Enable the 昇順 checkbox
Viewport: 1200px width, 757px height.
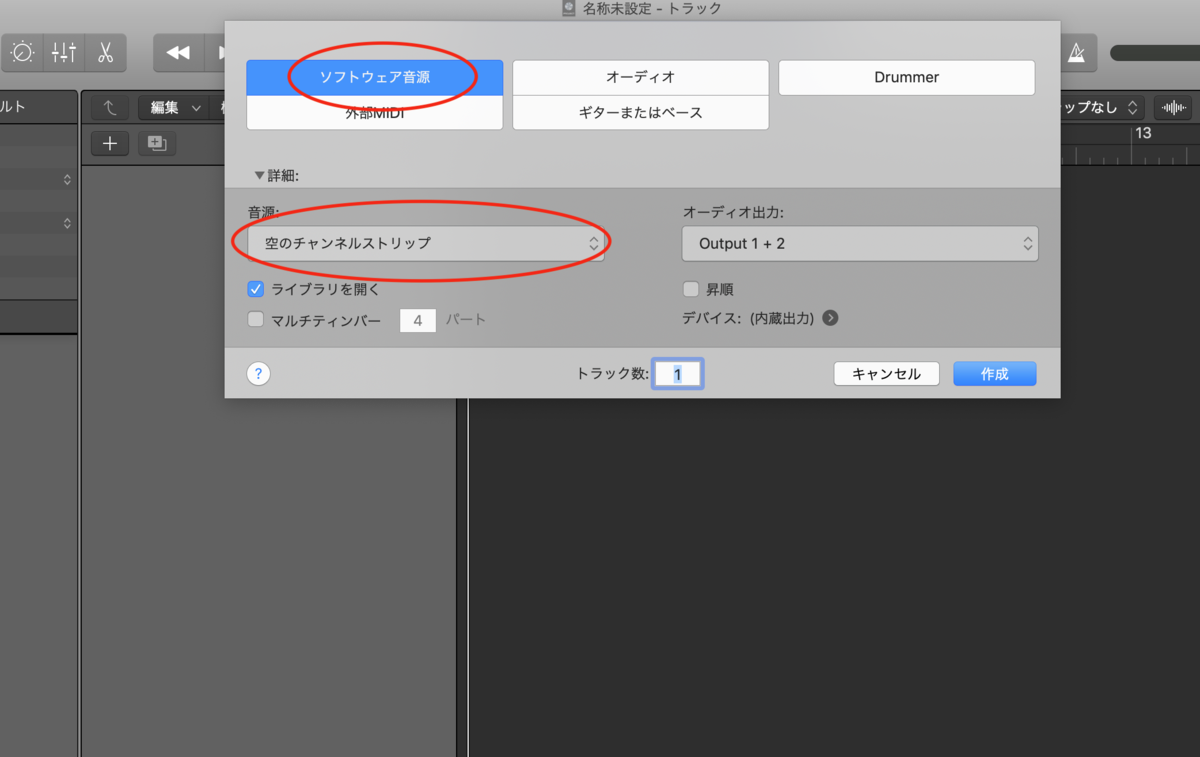[690, 289]
